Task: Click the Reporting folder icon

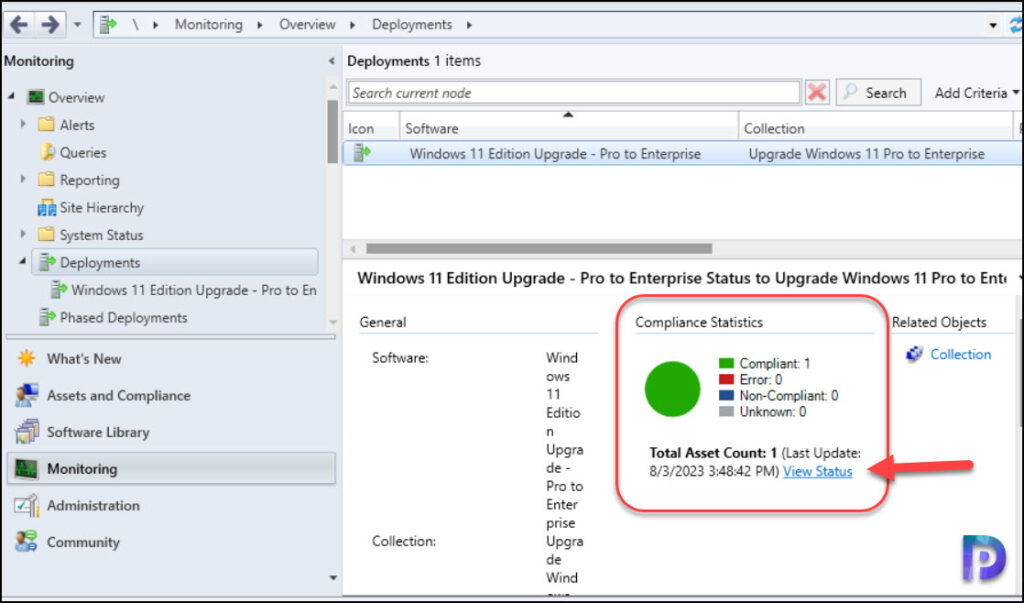Action: click(x=46, y=179)
